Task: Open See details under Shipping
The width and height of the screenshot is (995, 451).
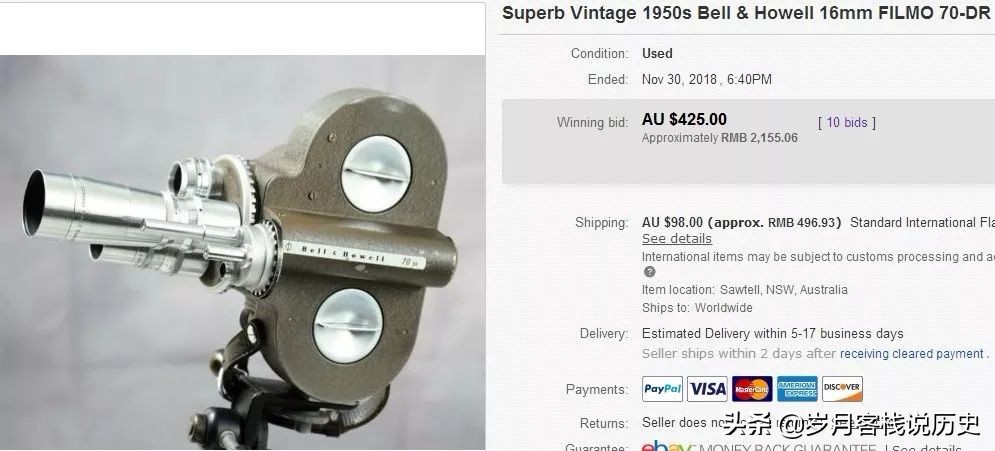Action: [676, 239]
